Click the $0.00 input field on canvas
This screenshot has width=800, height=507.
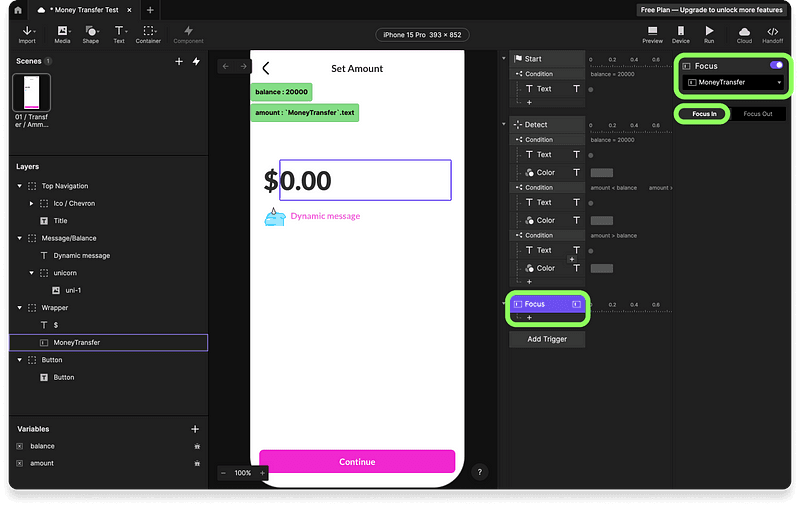point(365,180)
